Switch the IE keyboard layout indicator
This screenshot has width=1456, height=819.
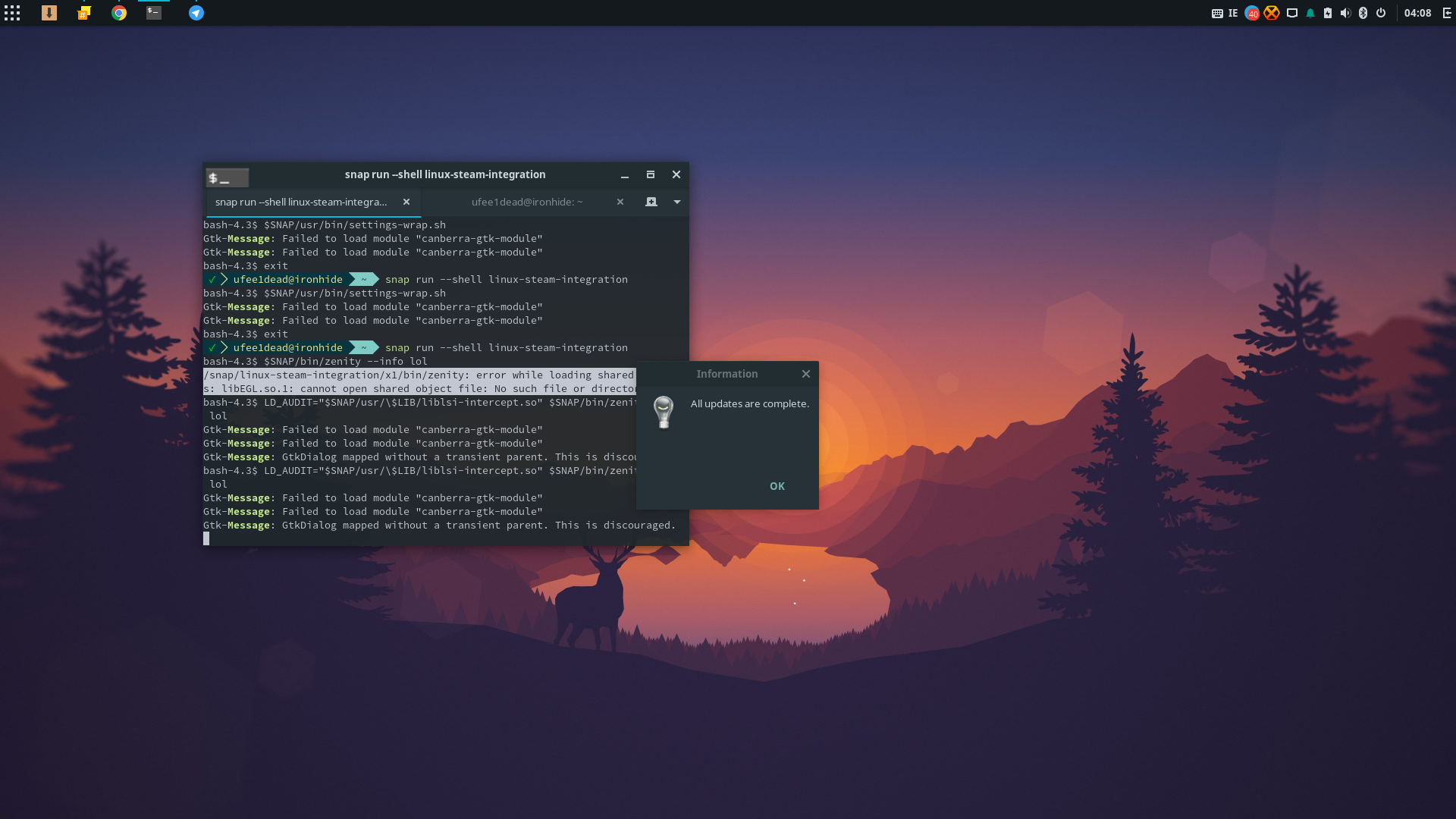[x=1233, y=13]
